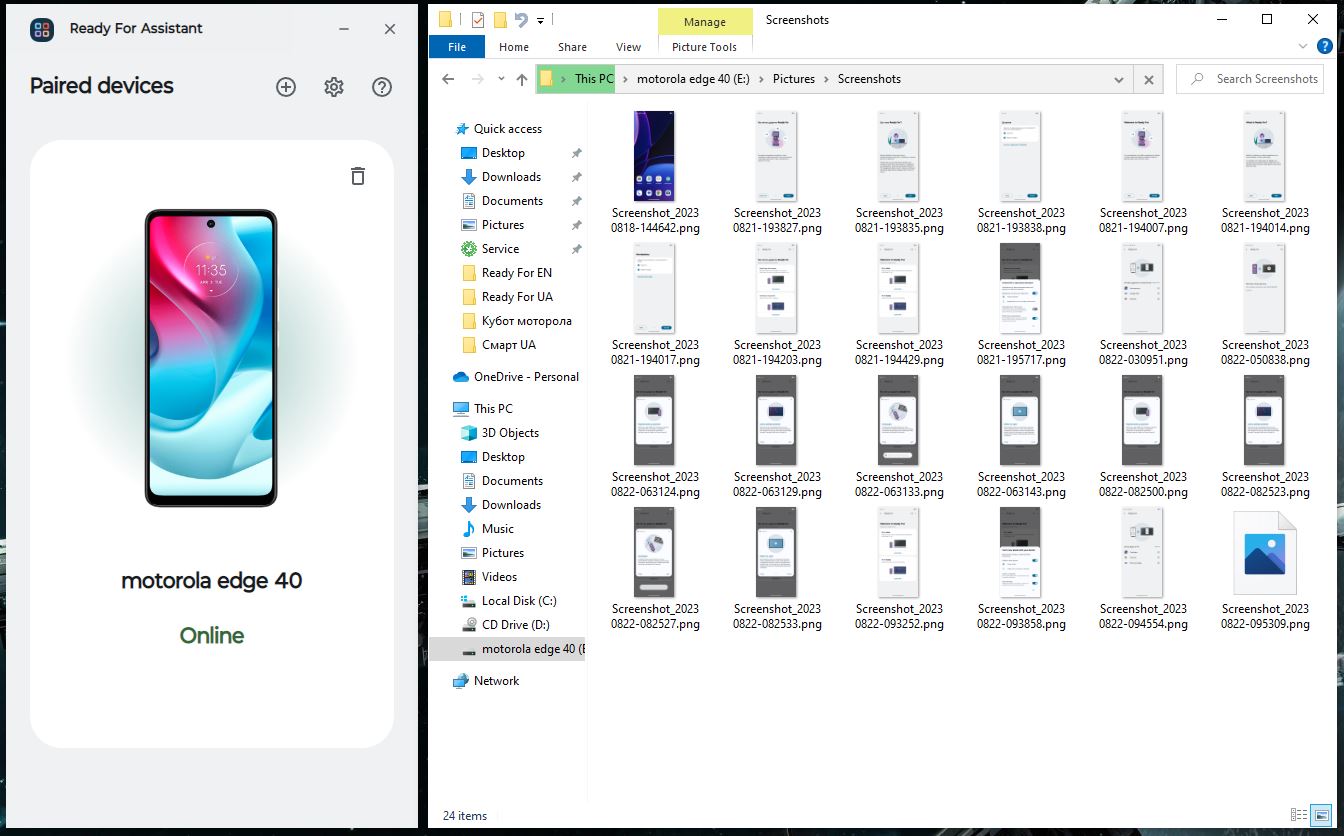Open Ready For Assistant settings gear
Image resolution: width=1344 pixels, height=836 pixels.
[334, 87]
